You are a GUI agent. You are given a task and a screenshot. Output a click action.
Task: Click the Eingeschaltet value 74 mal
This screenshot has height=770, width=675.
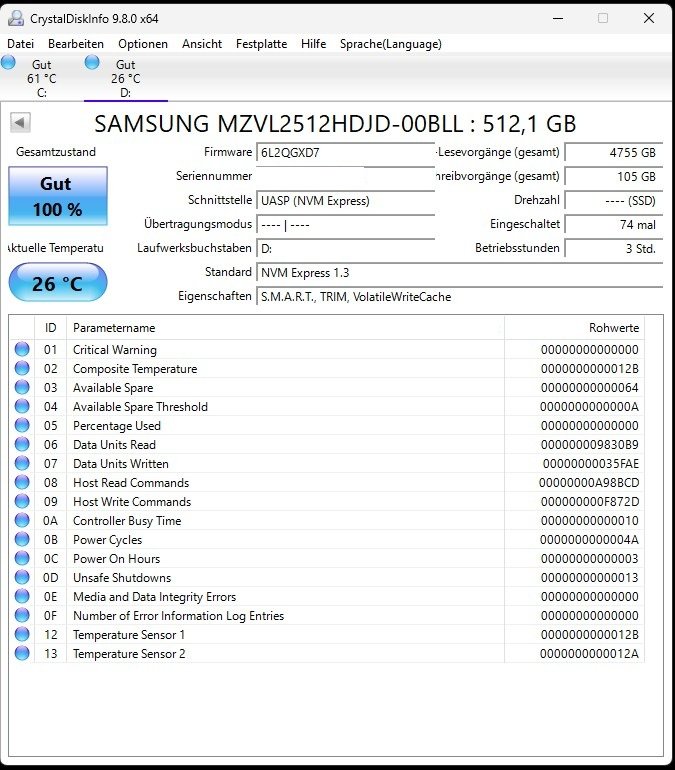pos(614,224)
